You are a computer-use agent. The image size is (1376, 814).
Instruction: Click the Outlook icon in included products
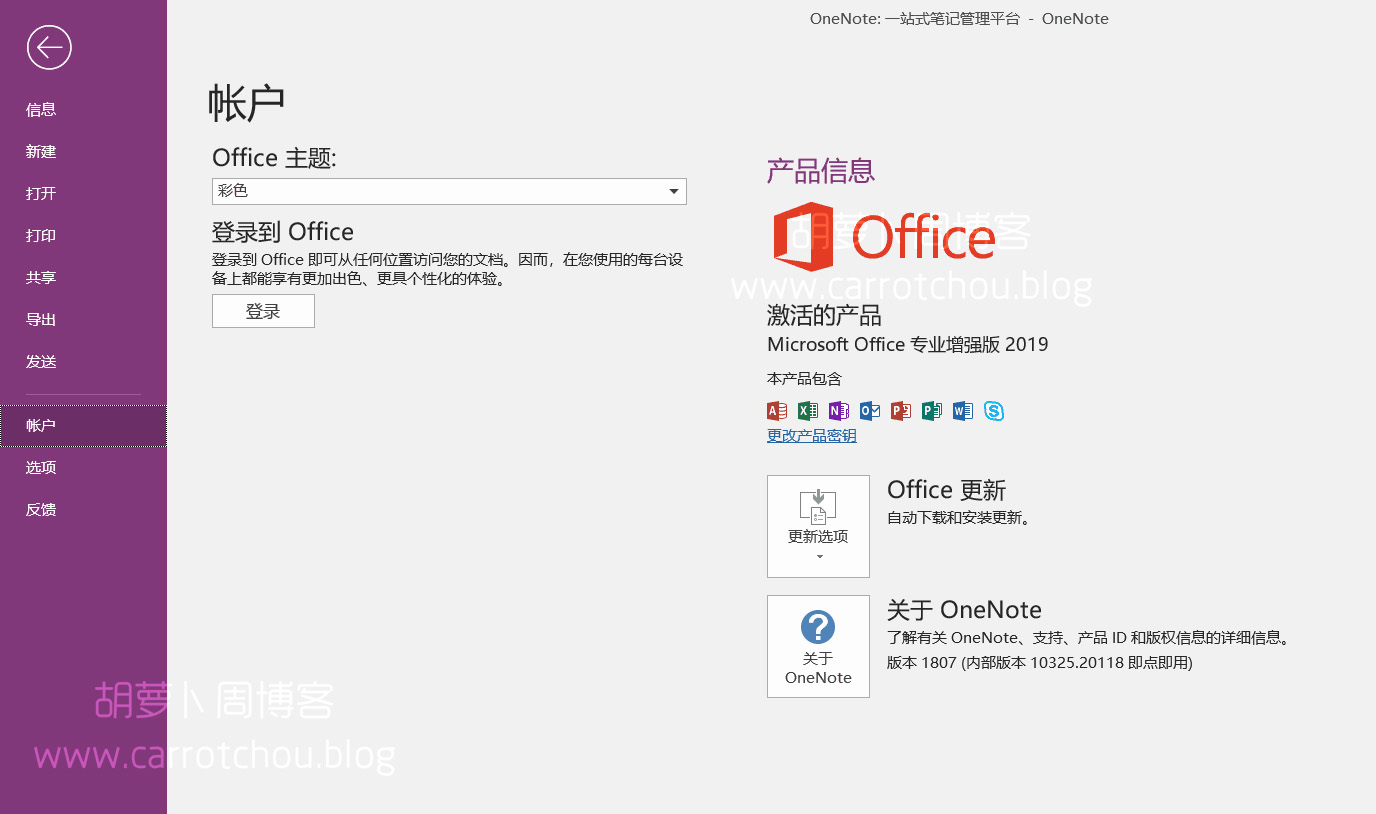pyautogui.click(x=870, y=411)
